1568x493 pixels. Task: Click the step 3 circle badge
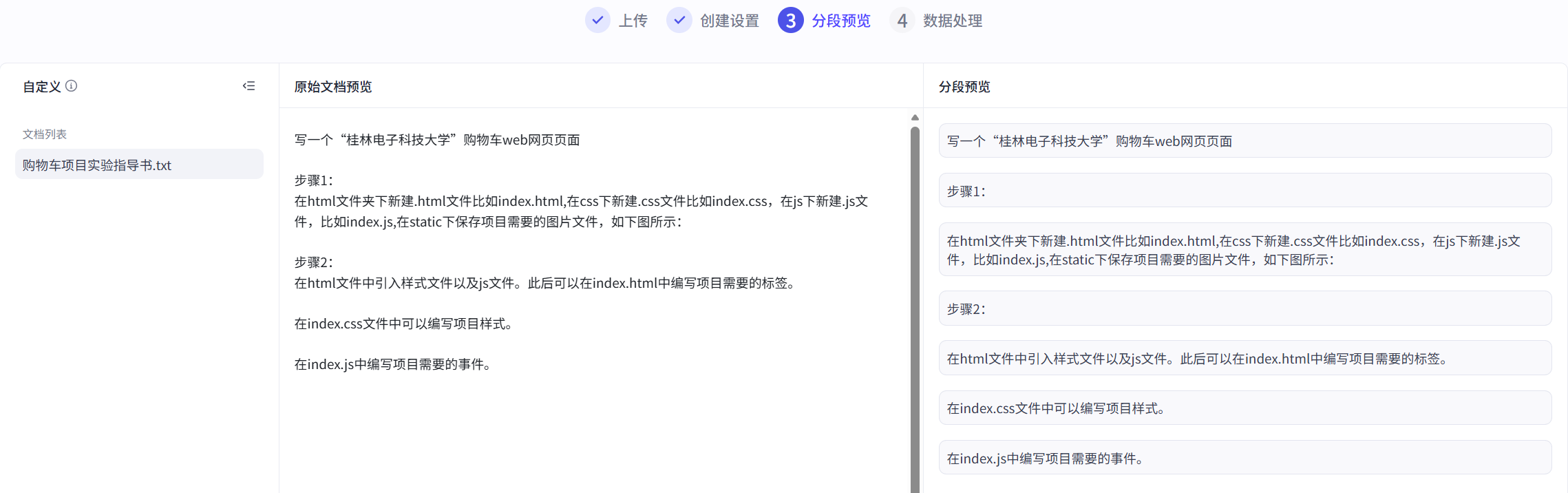click(790, 21)
